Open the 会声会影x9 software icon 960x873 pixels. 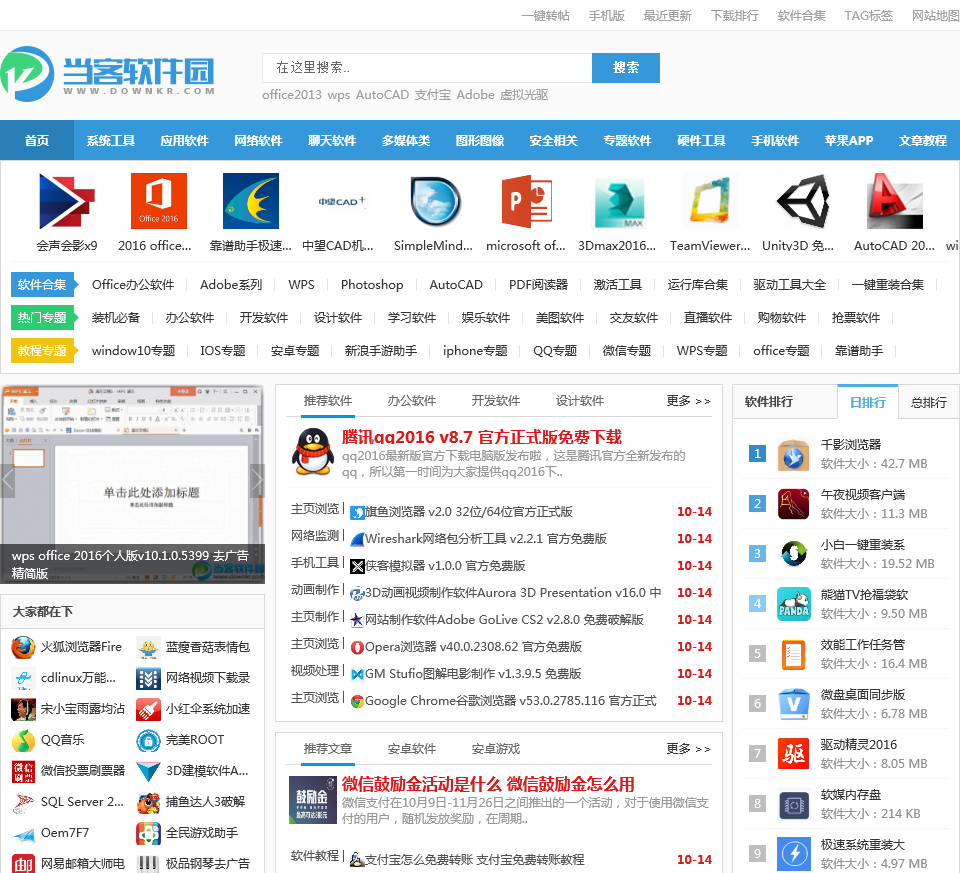tap(67, 201)
